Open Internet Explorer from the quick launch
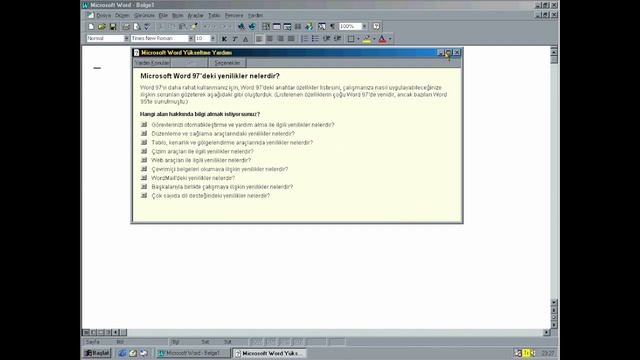 (122, 353)
